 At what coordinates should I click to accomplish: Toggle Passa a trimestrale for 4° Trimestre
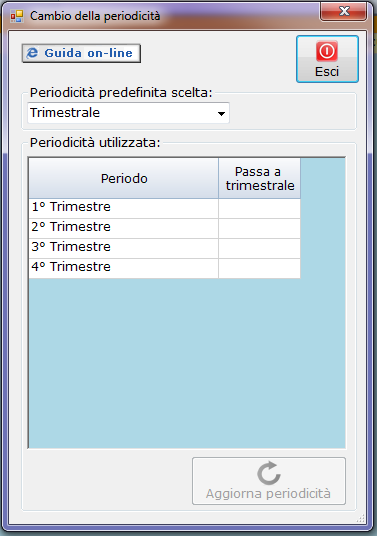259,268
